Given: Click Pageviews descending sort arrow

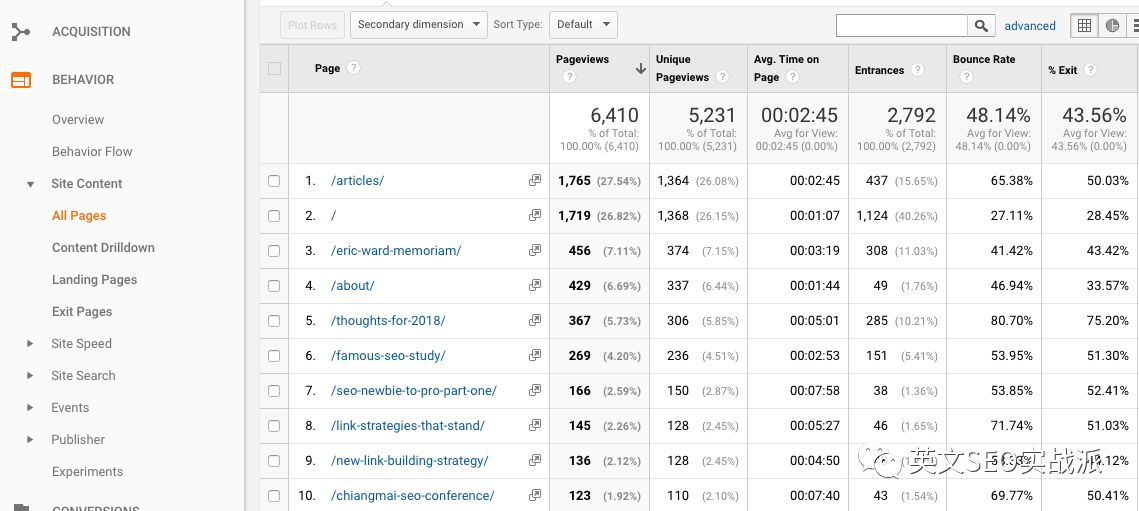Looking at the screenshot, I should point(640,68).
